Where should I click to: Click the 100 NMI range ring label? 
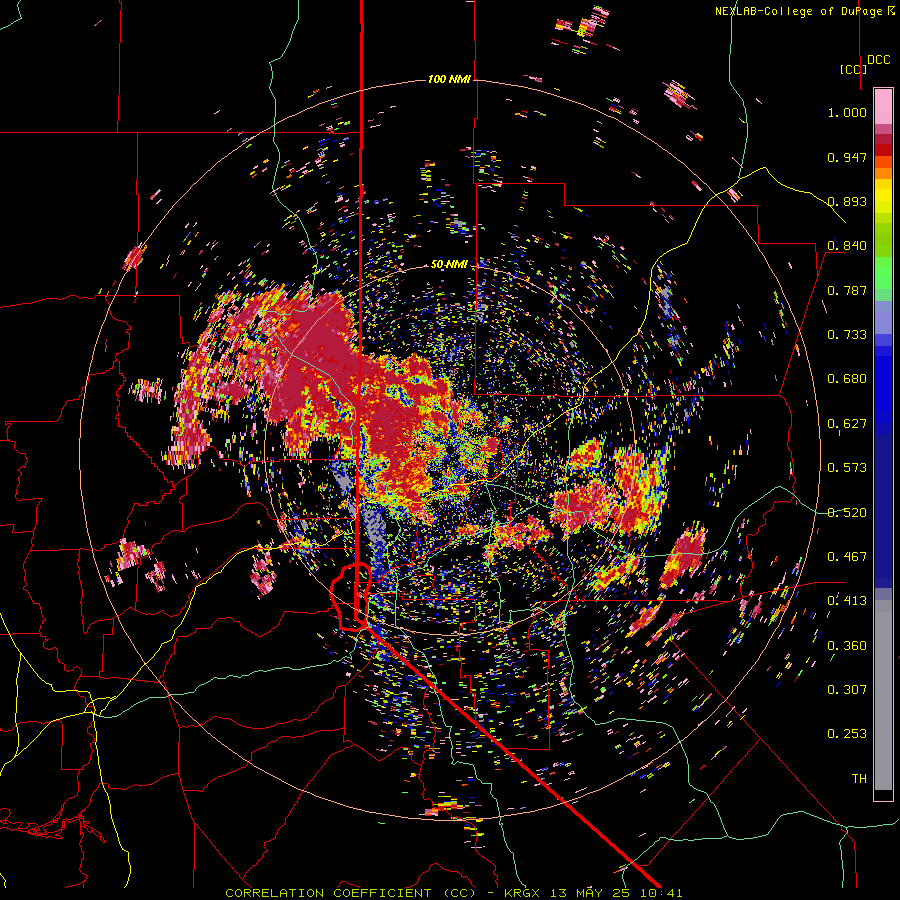pos(449,79)
